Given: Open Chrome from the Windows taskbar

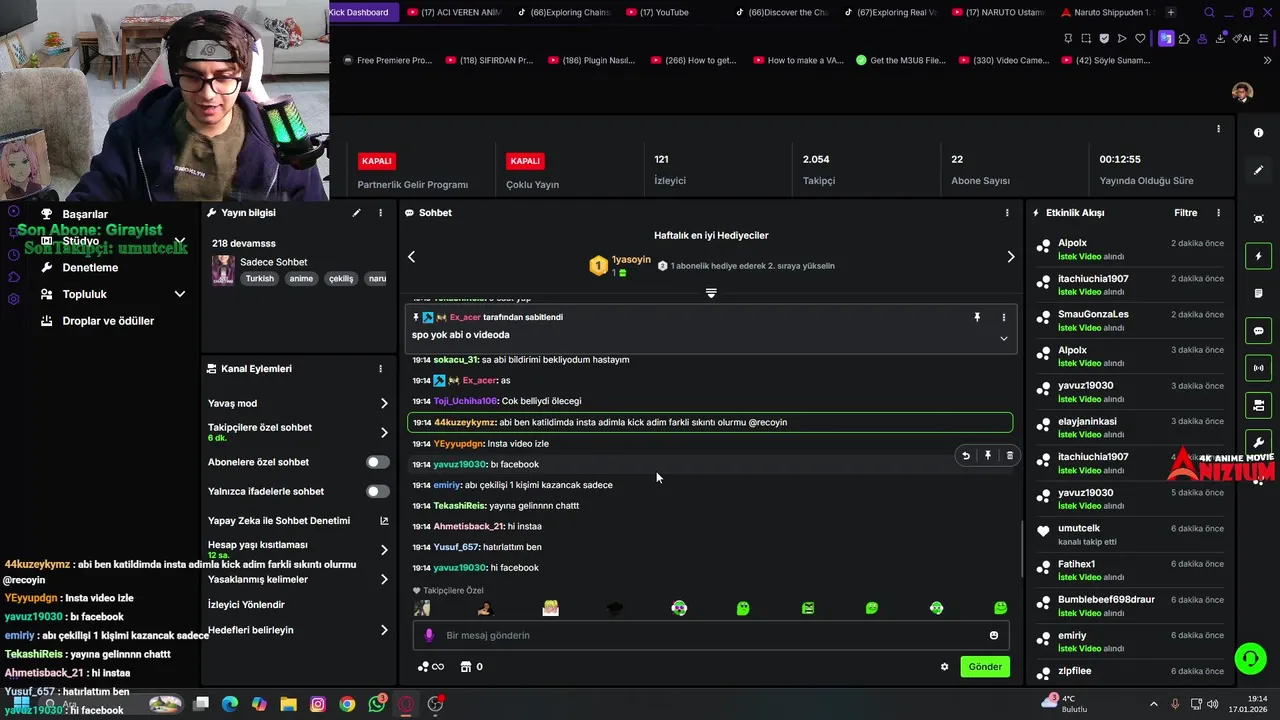Looking at the screenshot, I should 347,704.
